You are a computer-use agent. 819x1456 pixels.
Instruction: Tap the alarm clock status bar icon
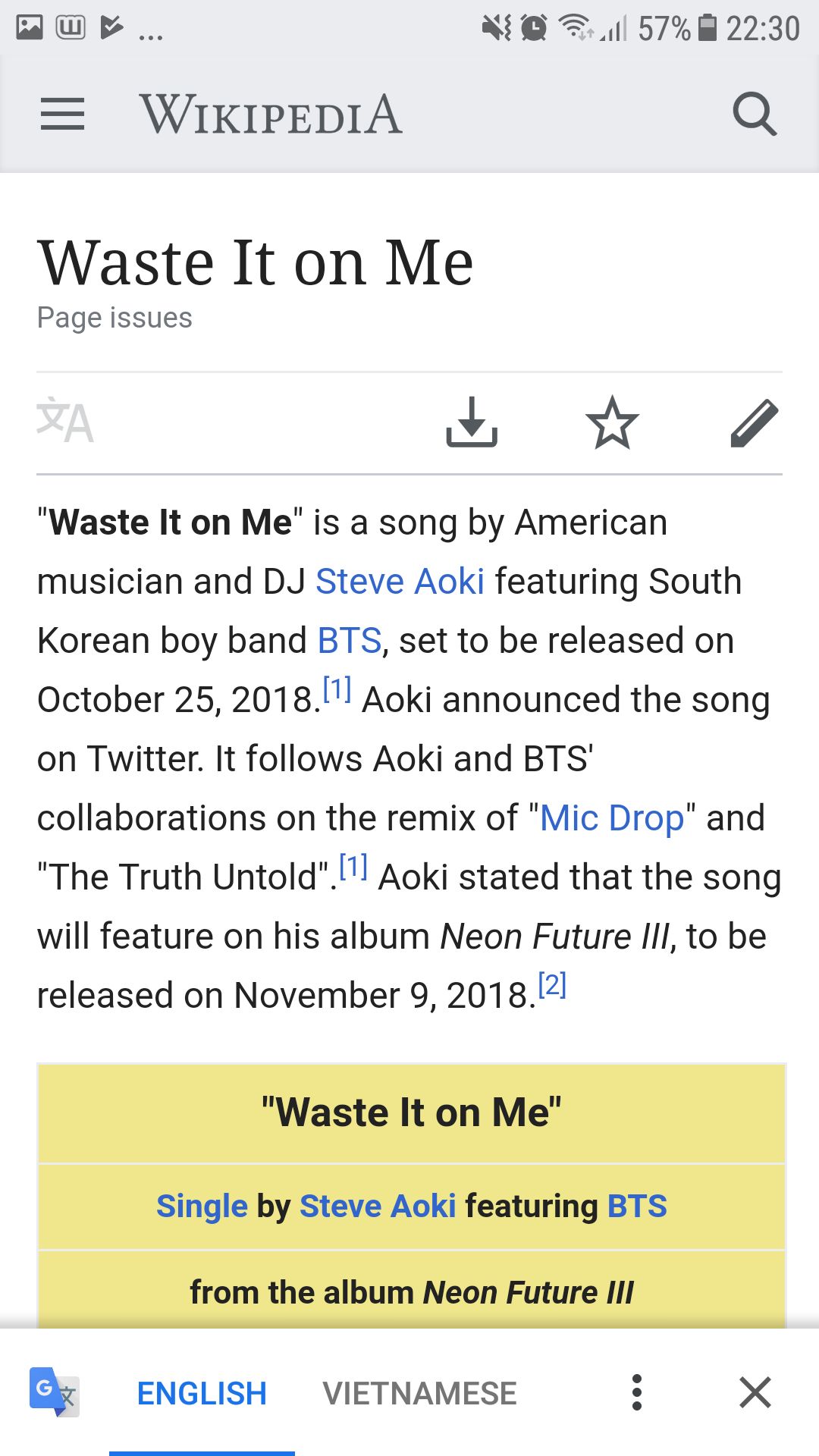click(534, 29)
